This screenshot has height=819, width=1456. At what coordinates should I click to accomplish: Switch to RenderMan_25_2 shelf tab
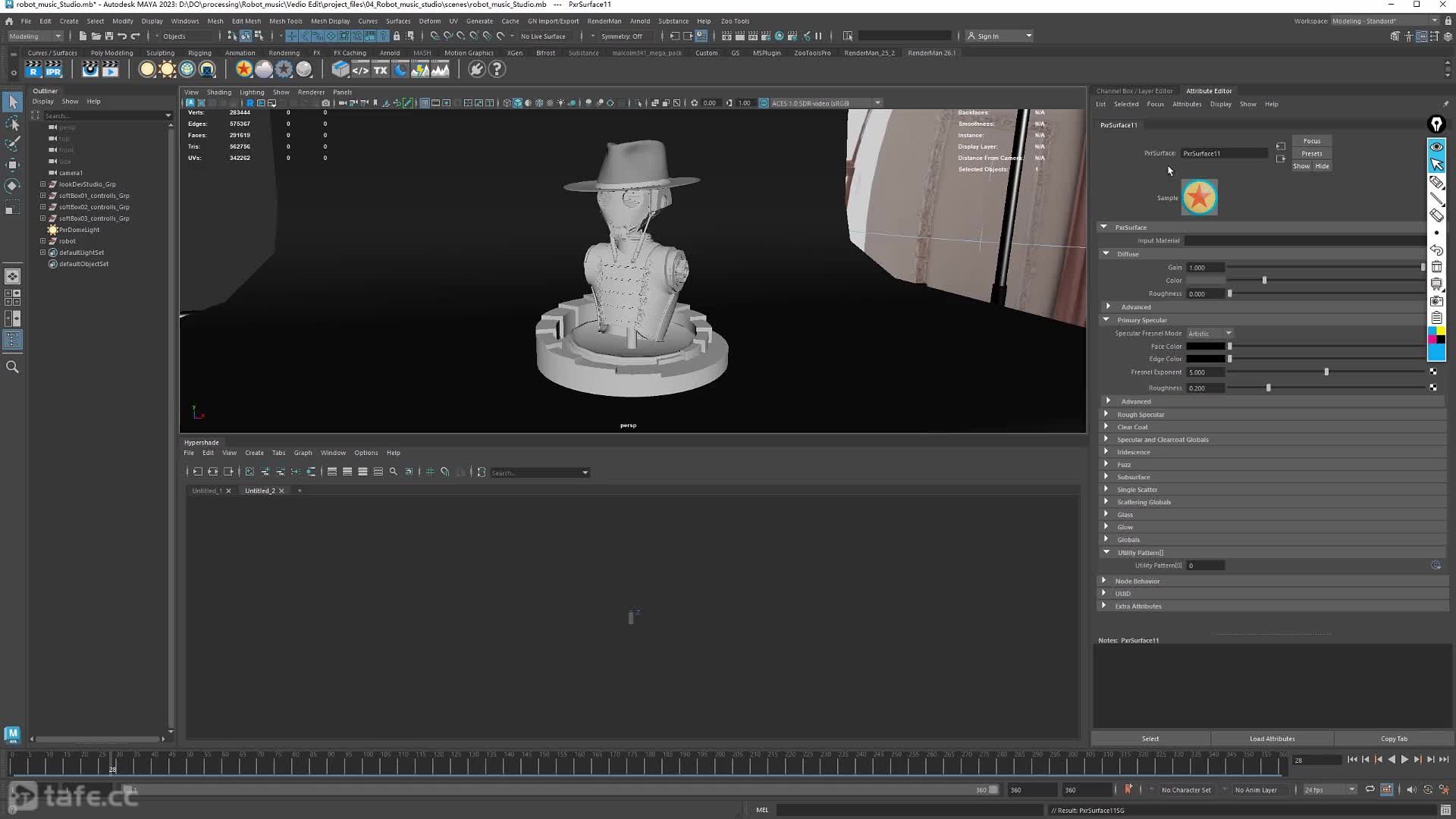[869, 53]
